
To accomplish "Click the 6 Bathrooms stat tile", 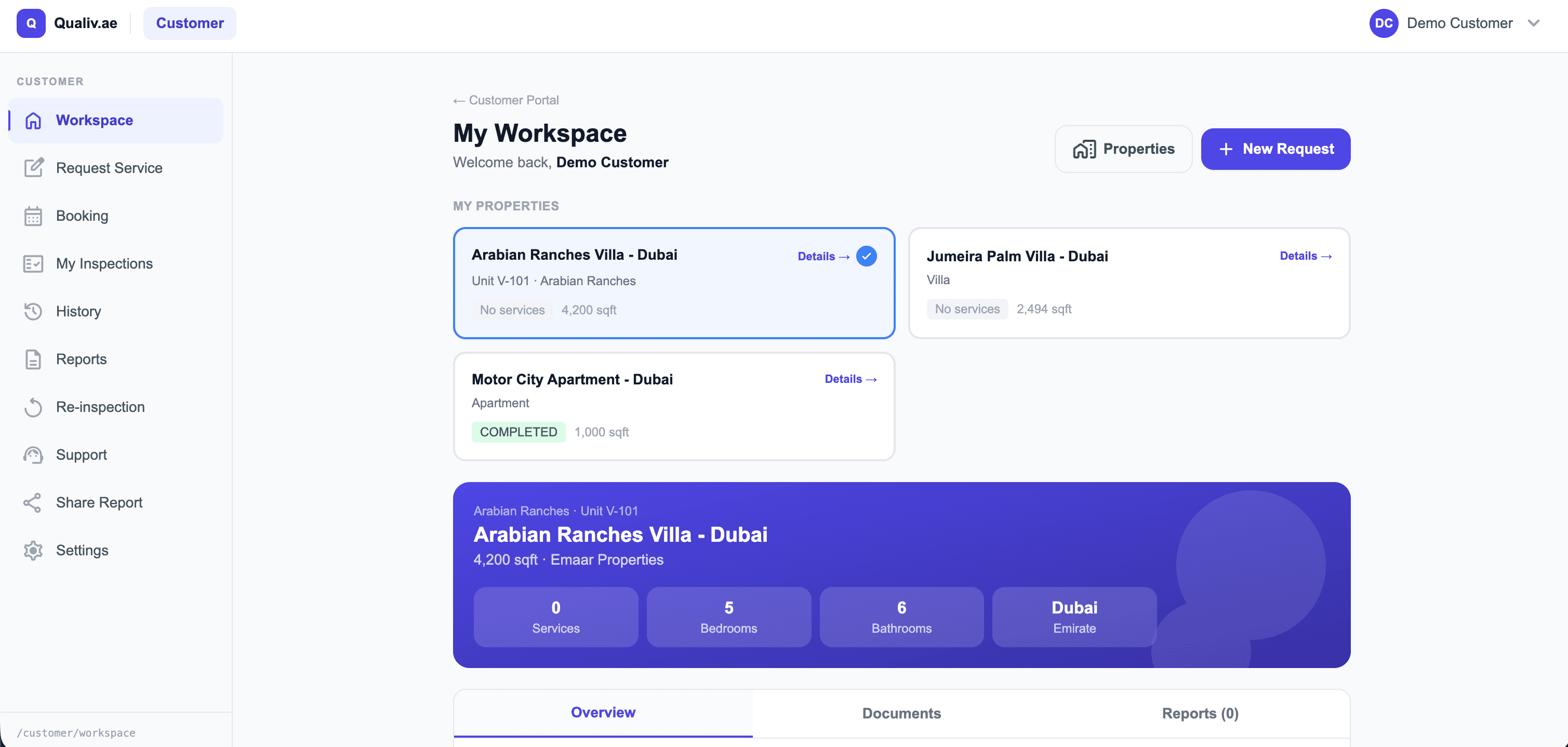I will coord(901,617).
